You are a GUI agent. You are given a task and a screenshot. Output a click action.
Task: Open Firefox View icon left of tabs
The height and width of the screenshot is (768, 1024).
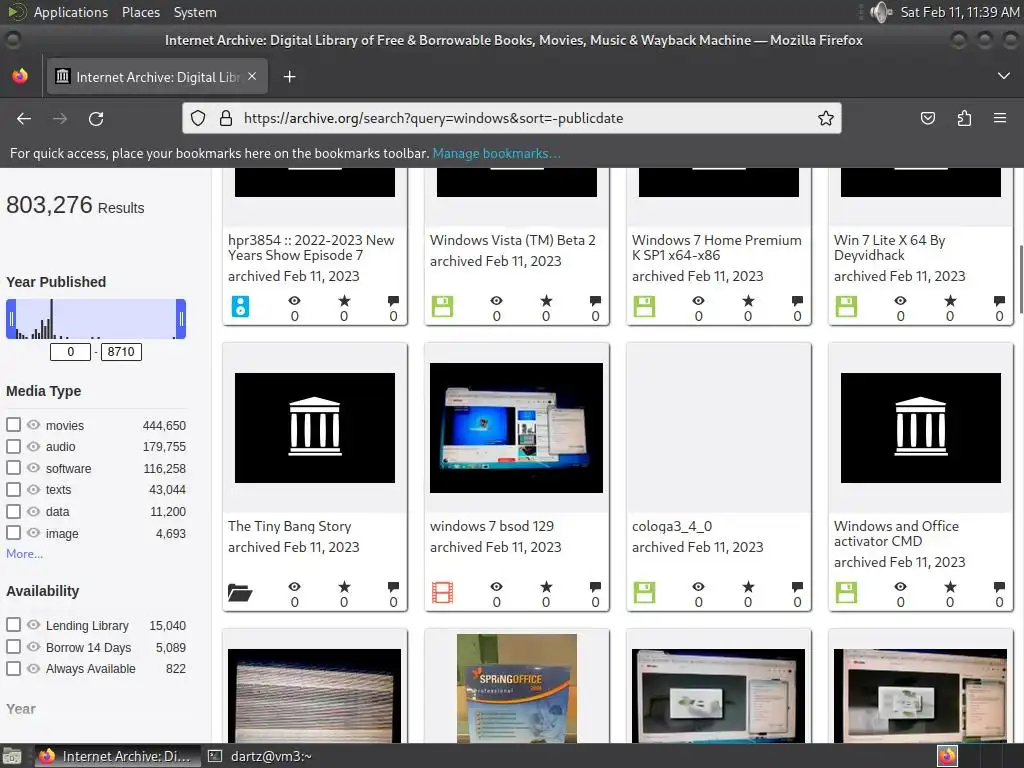click(x=20, y=76)
